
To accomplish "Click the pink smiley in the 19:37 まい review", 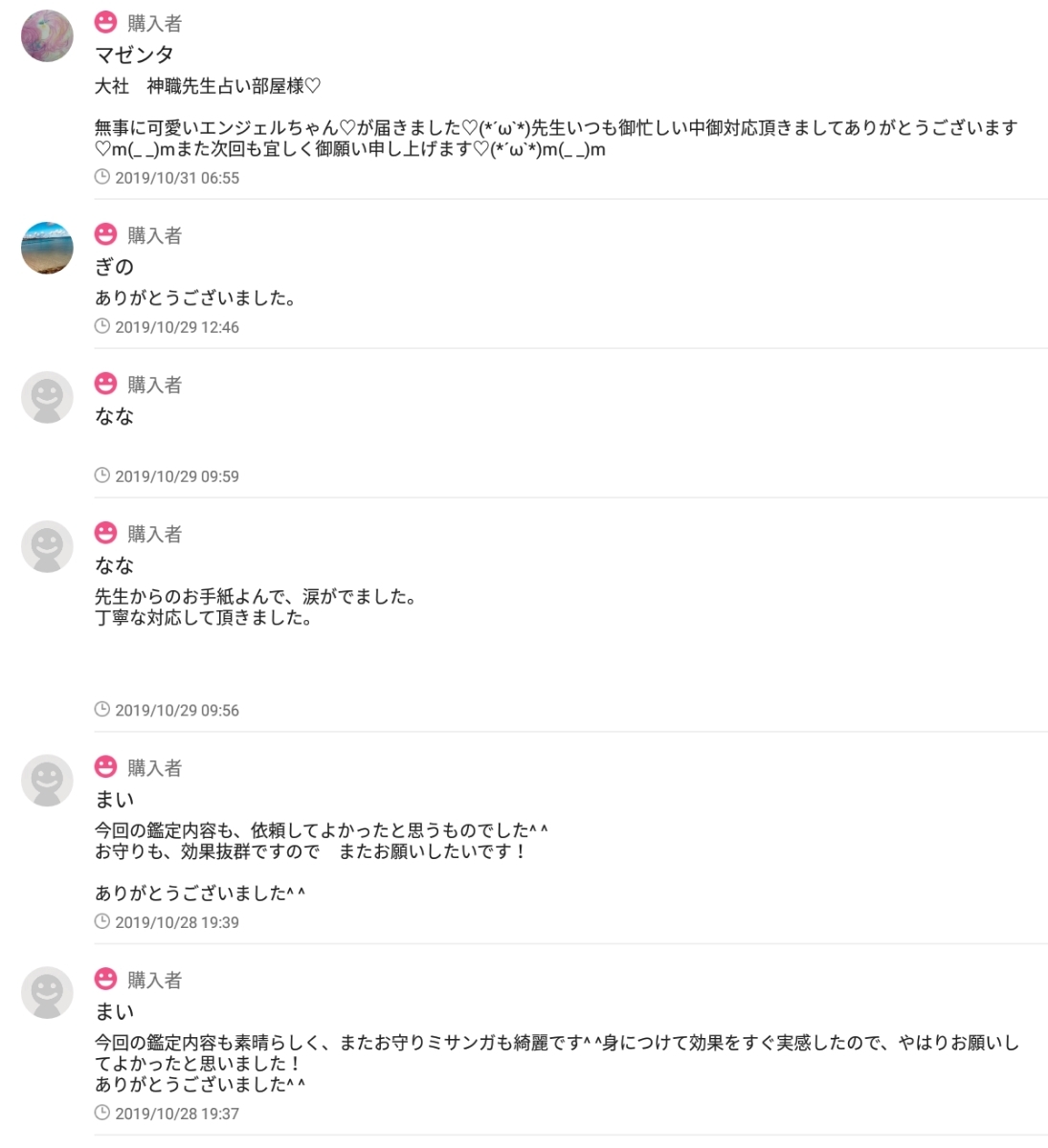I will (x=105, y=979).
